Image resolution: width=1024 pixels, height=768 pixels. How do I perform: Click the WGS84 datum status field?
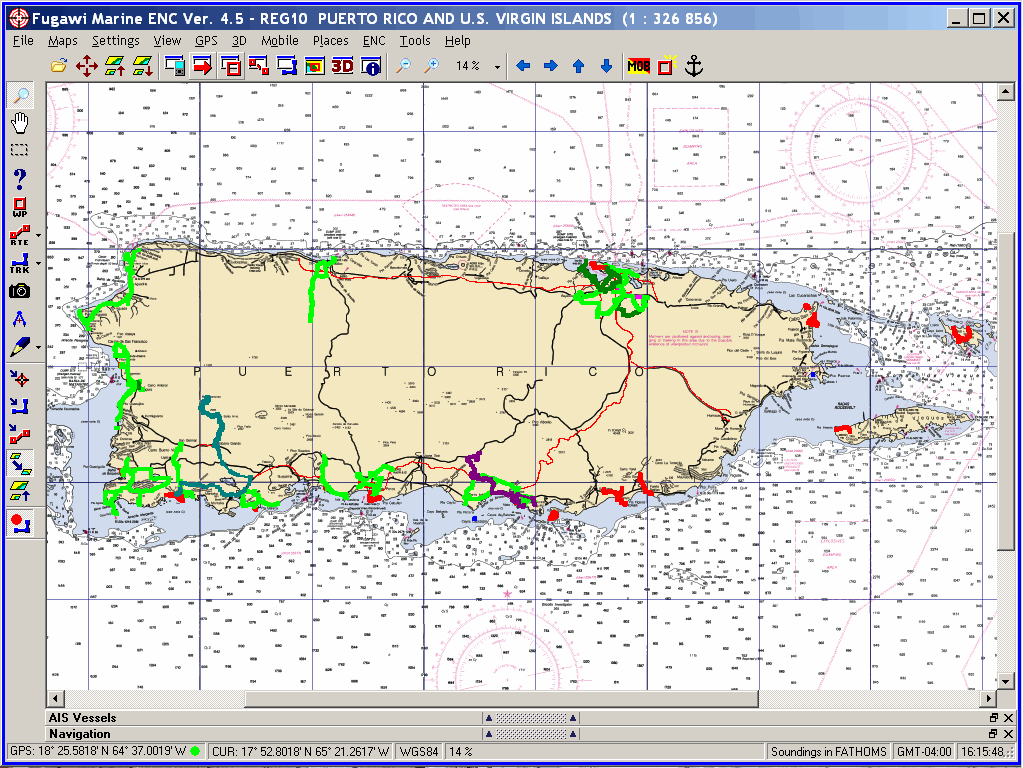tap(420, 751)
